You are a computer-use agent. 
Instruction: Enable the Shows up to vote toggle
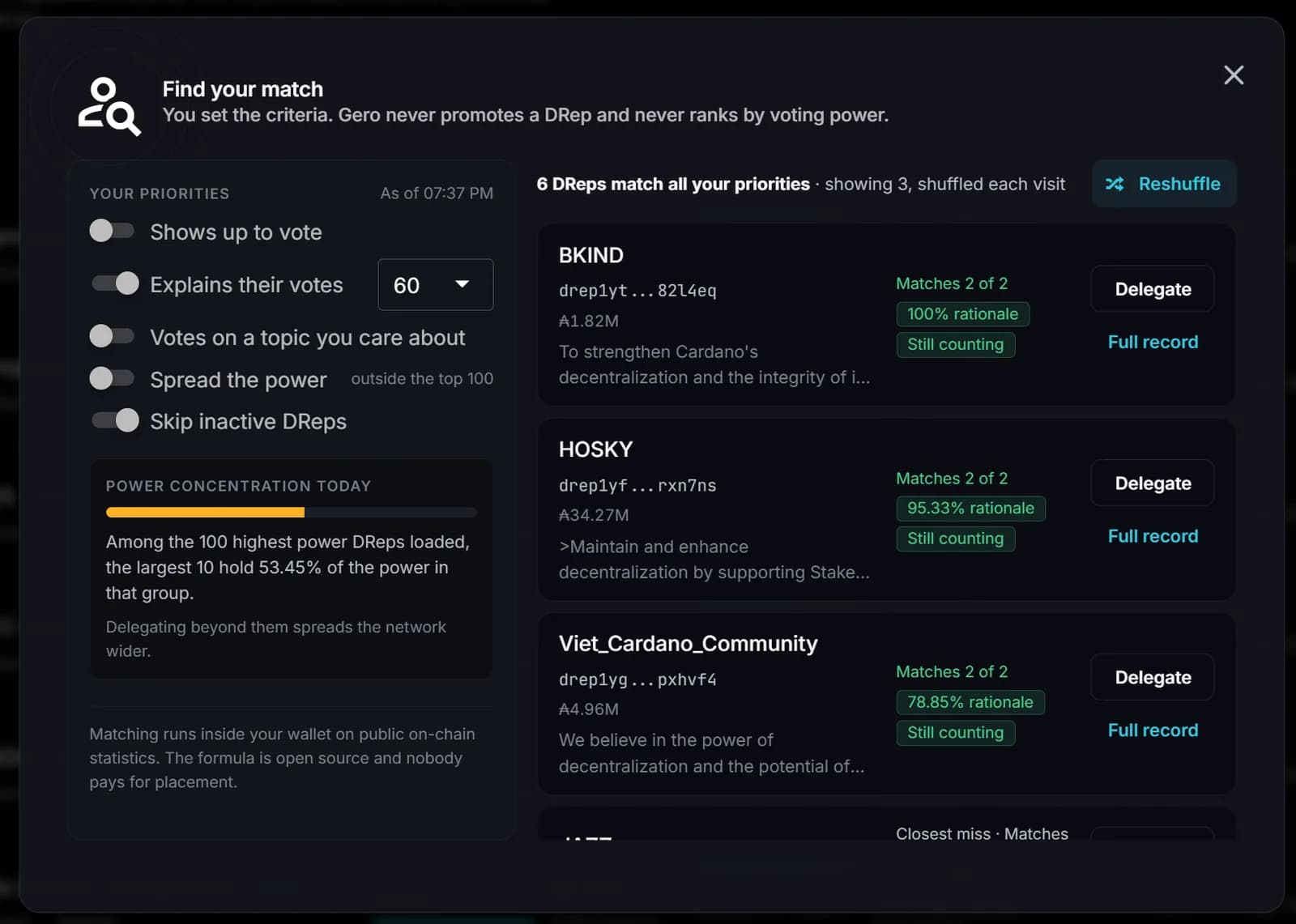[113, 231]
